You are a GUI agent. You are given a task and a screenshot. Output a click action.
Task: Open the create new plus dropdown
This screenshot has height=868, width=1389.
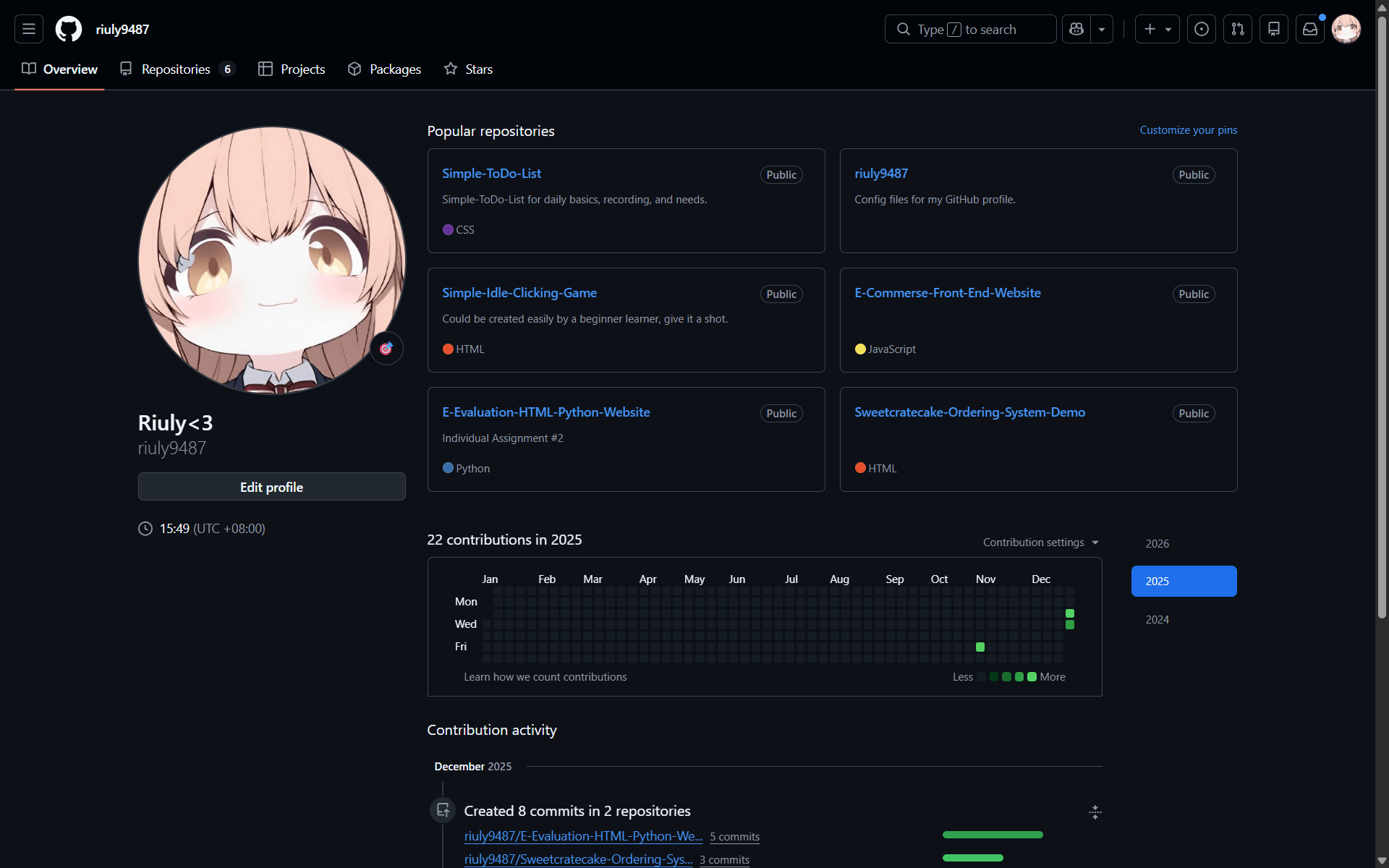[x=1157, y=29]
